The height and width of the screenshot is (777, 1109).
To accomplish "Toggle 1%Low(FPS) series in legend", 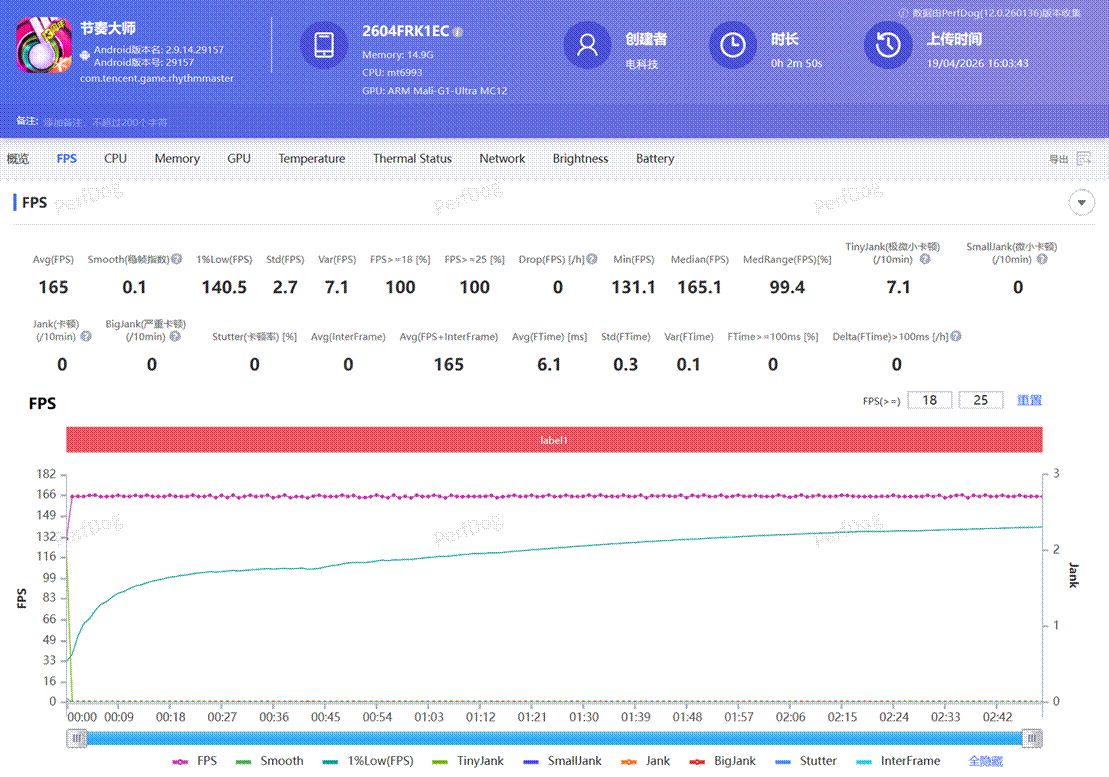I will click(372, 761).
